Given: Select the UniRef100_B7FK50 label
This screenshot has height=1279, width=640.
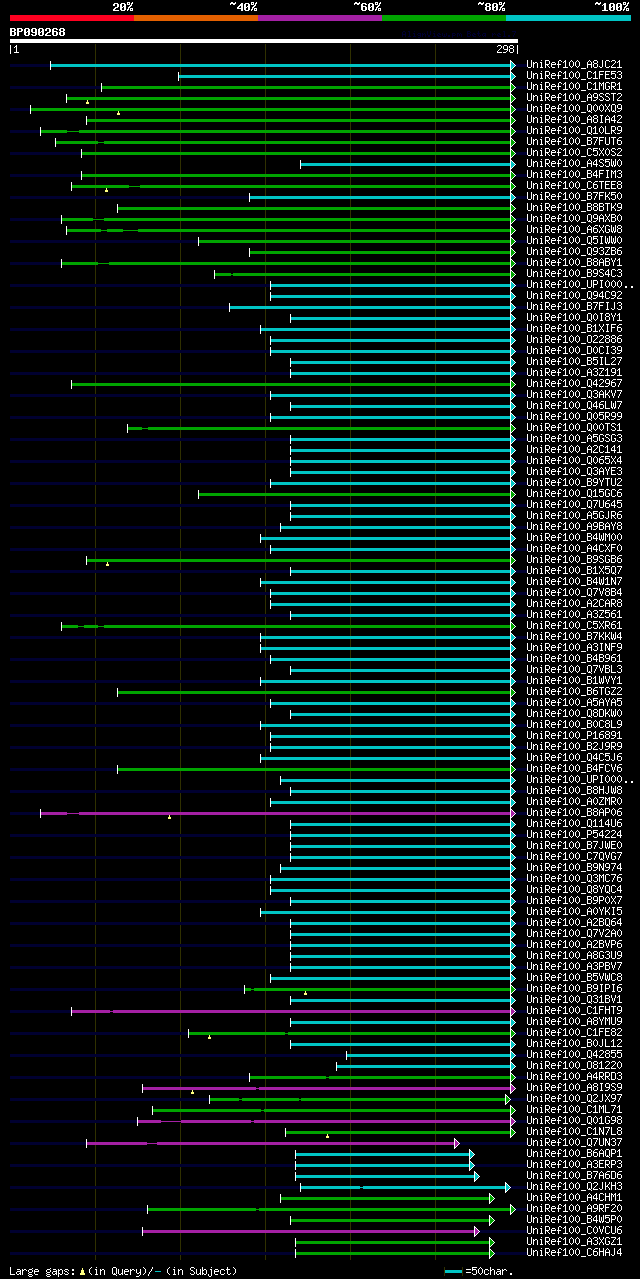Looking at the screenshot, I should click(x=574, y=196).
